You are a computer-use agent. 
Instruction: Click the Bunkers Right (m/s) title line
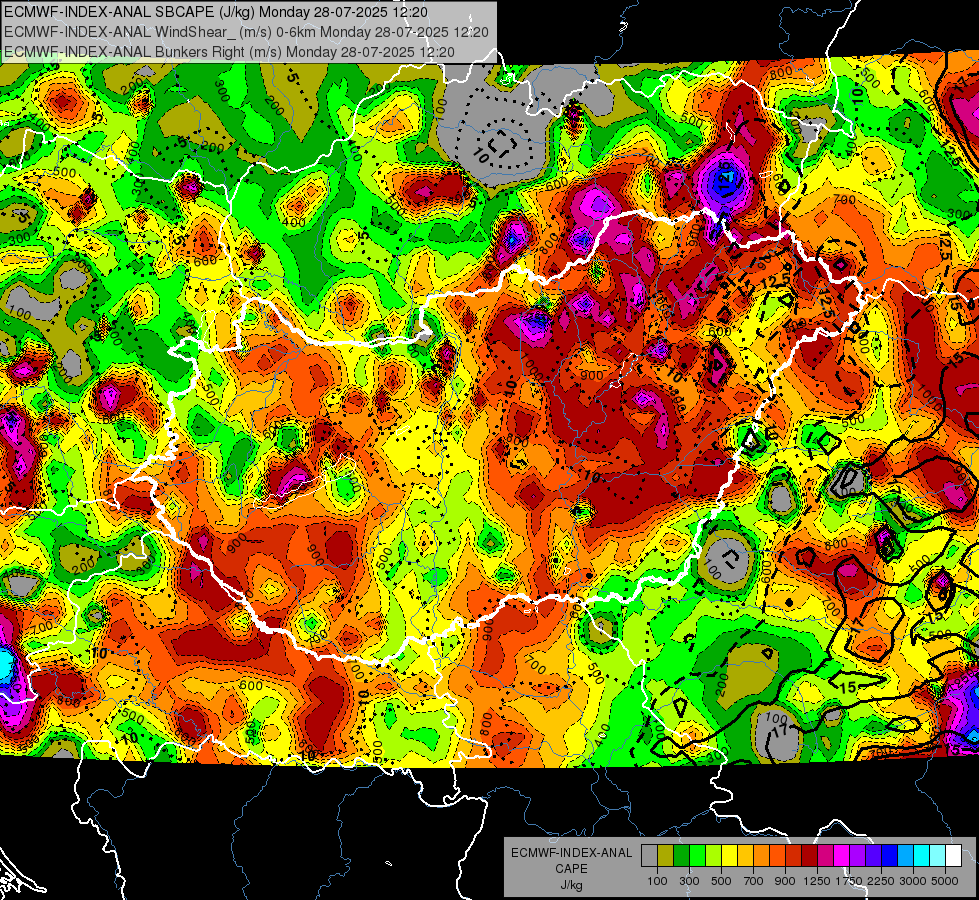229,52
